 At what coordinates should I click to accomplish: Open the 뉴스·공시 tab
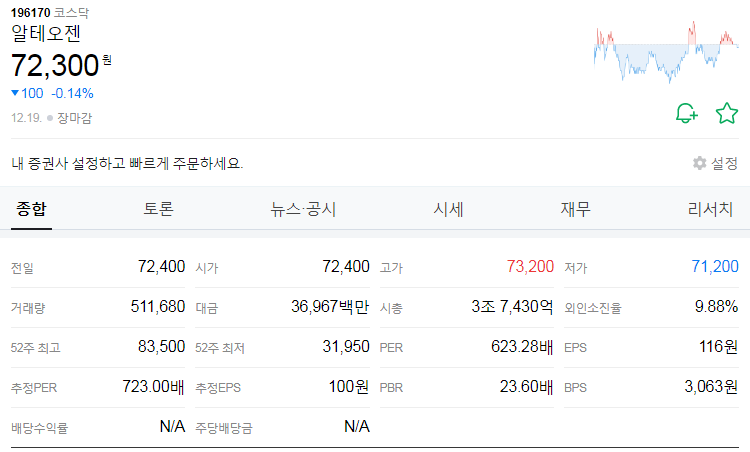(303, 209)
